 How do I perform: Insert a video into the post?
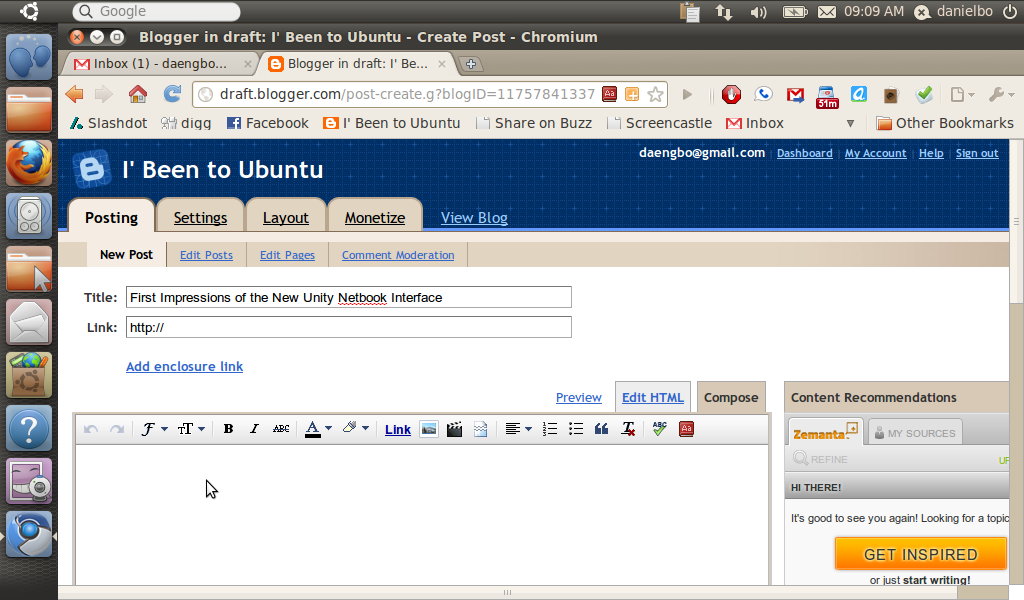click(x=454, y=429)
